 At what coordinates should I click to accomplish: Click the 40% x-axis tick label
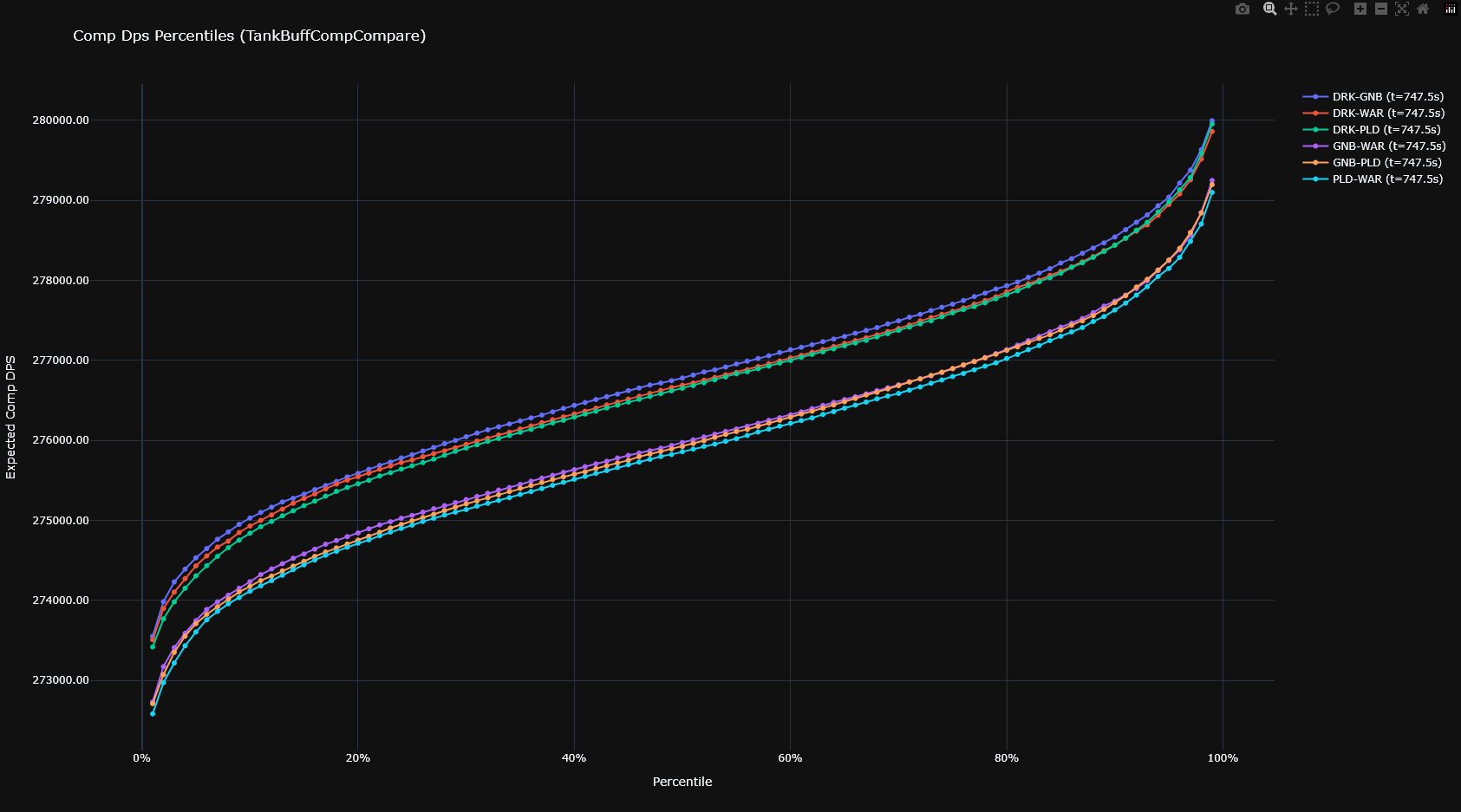click(574, 758)
